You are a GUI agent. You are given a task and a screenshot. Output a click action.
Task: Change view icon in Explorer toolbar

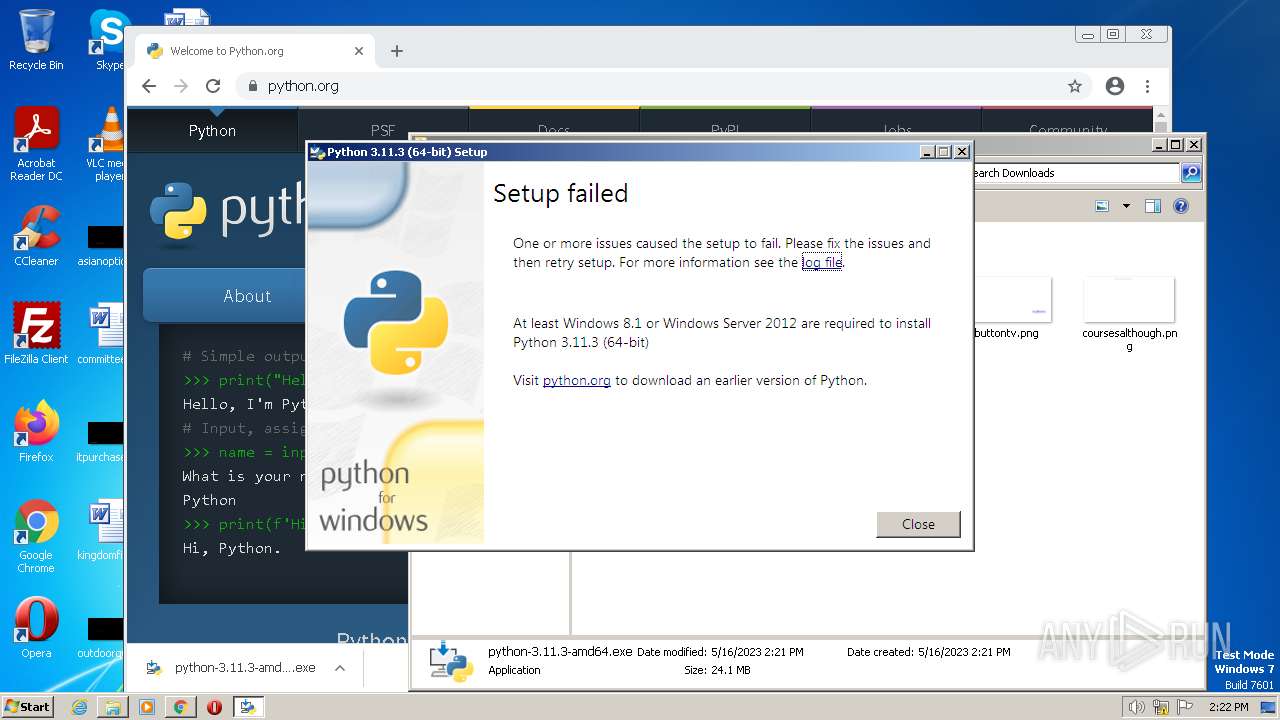pos(1102,206)
